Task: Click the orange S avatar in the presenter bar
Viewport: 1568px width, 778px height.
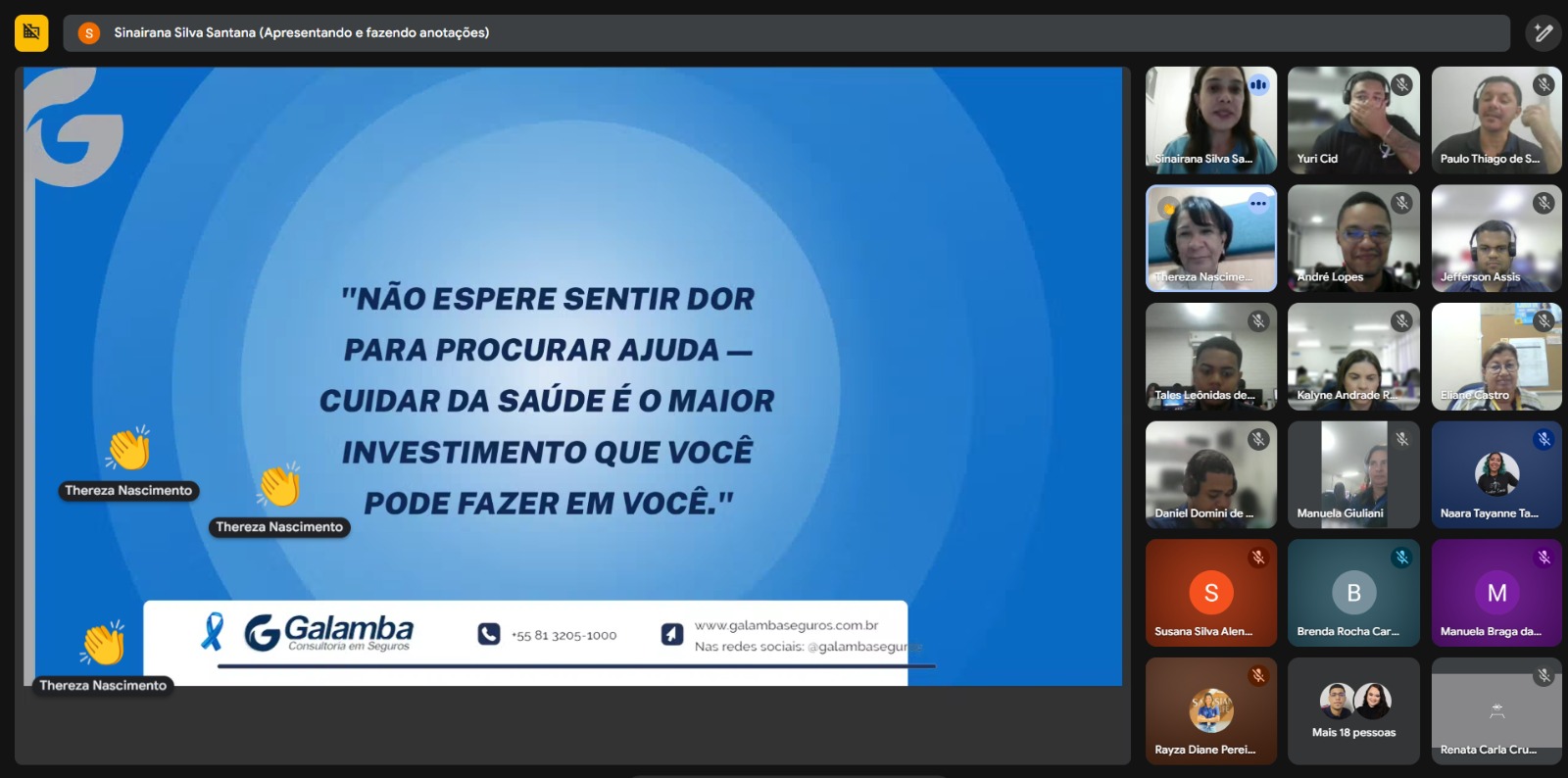Action: coord(89,33)
